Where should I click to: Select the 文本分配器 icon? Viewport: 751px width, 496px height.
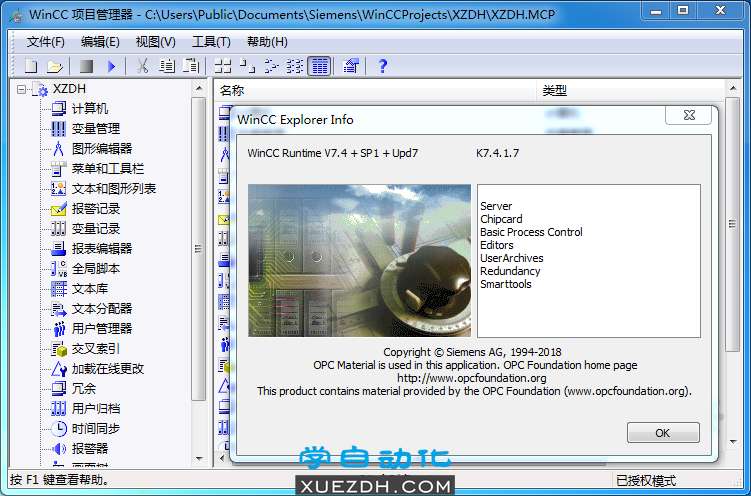[58, 309]
